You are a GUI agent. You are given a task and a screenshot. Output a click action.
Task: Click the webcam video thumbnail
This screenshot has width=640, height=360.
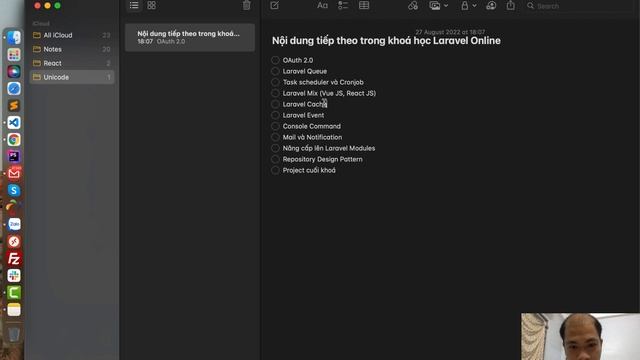(580, 336)
